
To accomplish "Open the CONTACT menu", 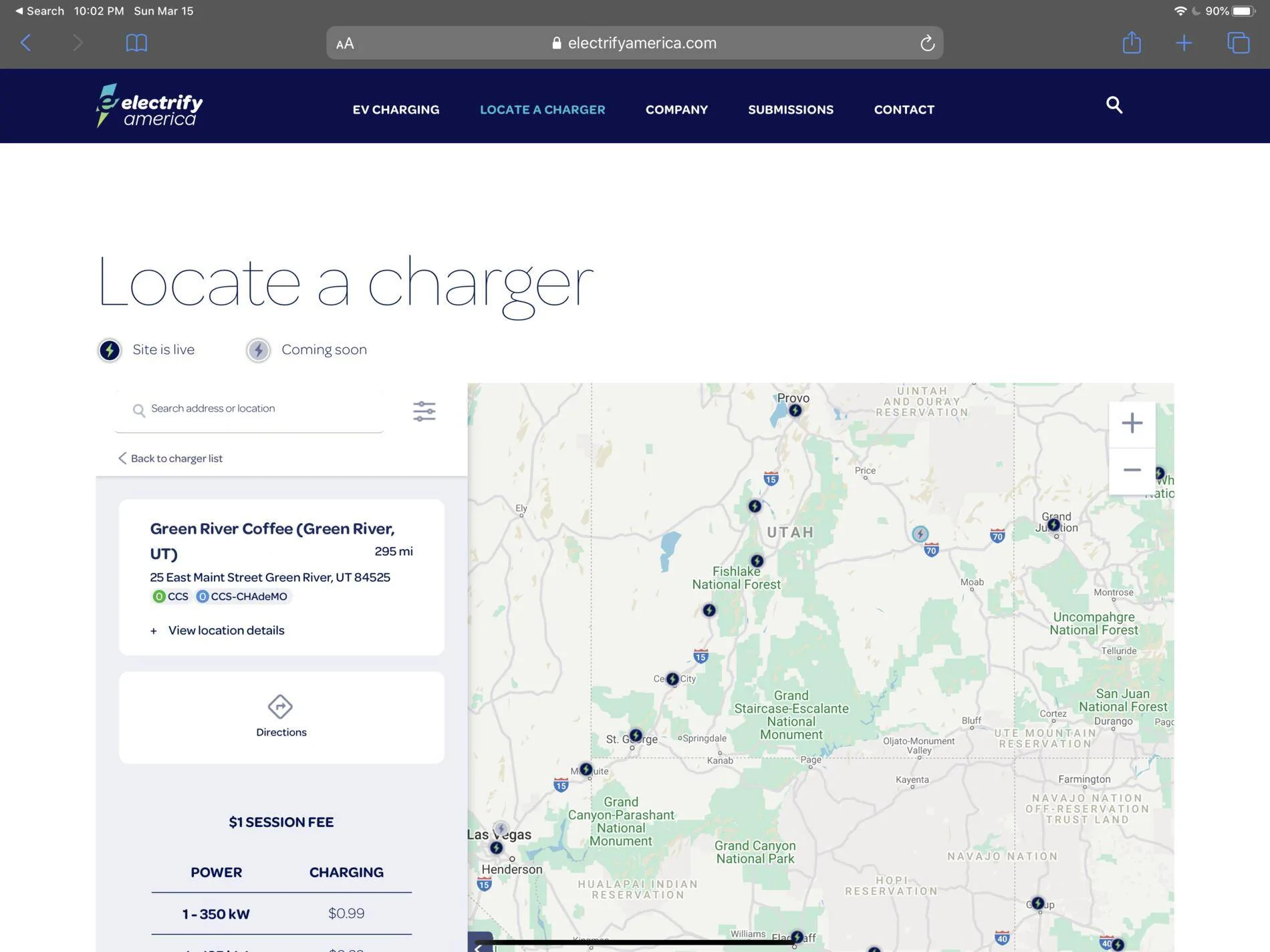I will (904, 110).
